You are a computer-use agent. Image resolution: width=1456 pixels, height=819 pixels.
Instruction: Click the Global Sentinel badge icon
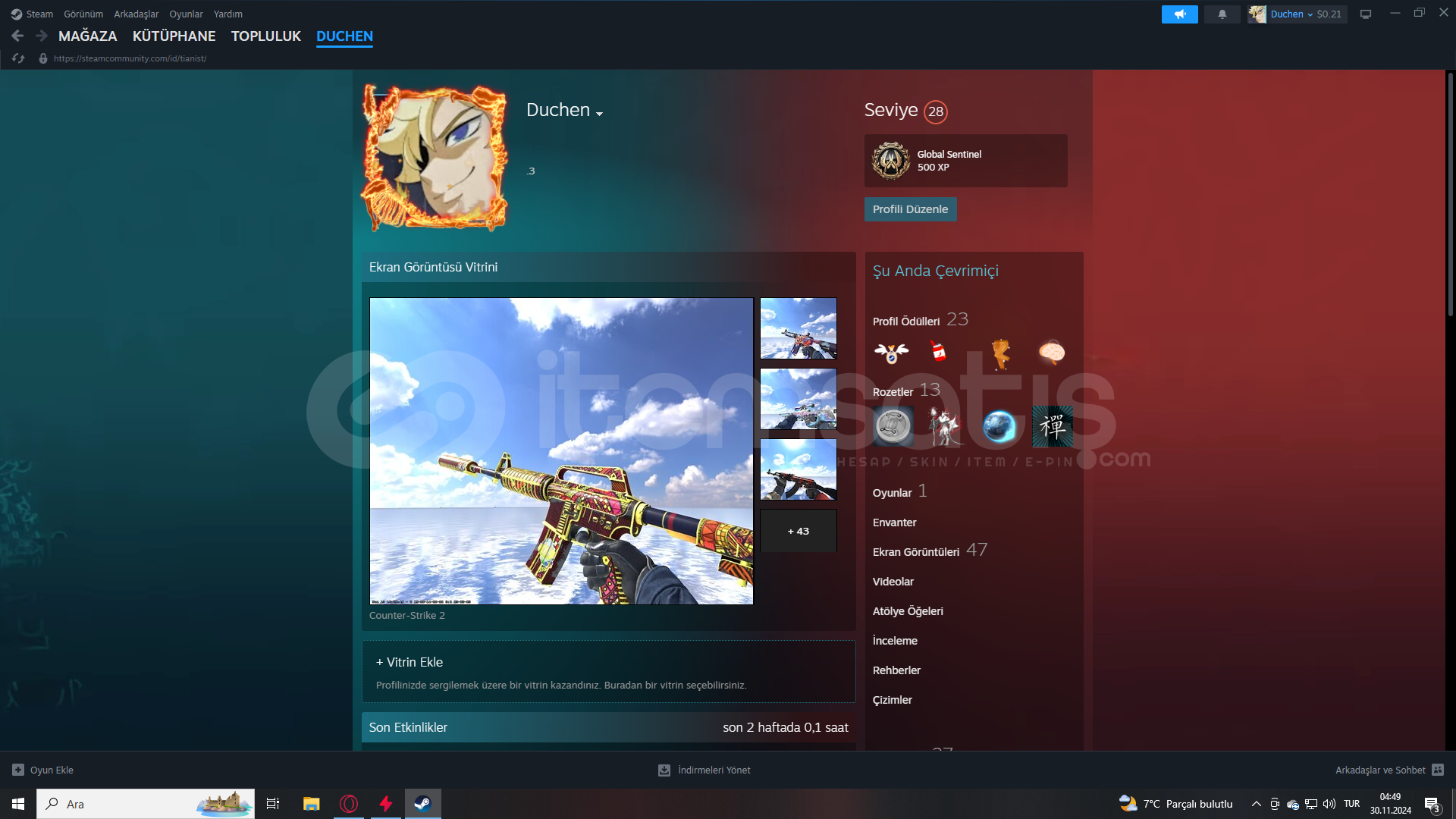pos(891,161)
